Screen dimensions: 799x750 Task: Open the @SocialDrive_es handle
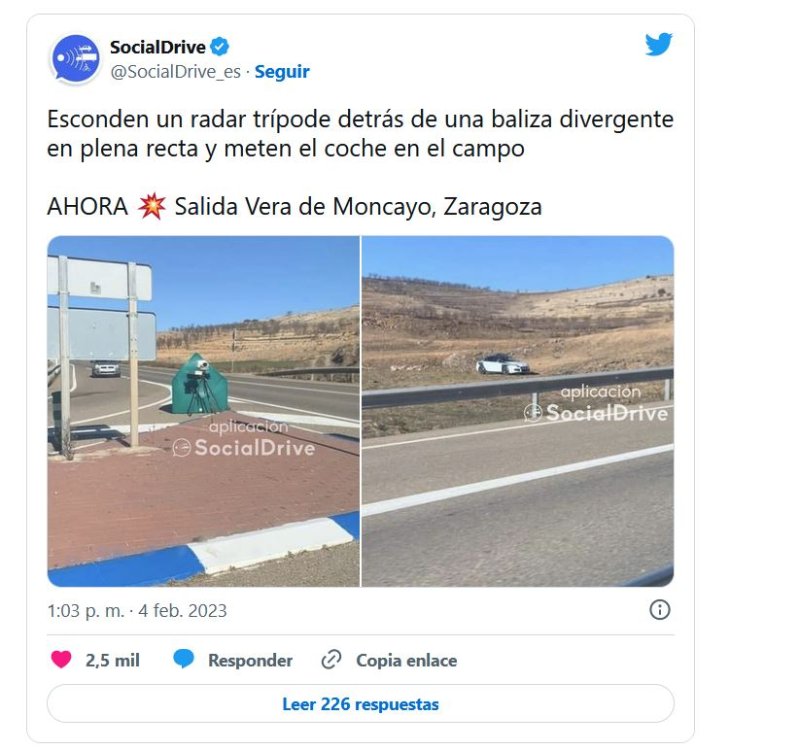175,72
